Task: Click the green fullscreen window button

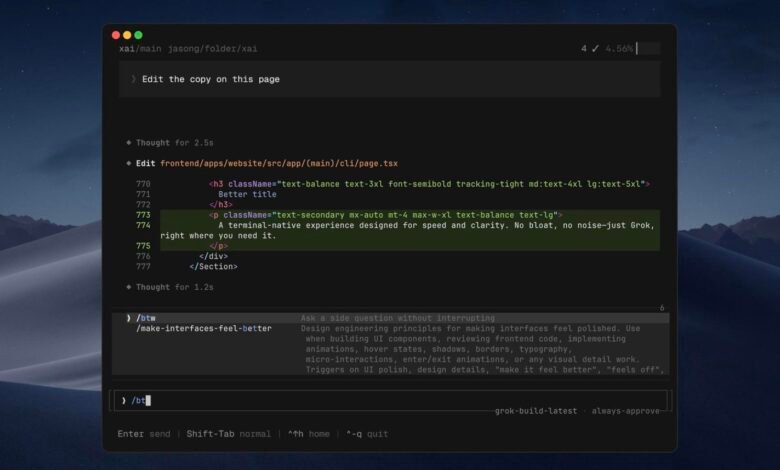Action: click(x=138, y=35)
